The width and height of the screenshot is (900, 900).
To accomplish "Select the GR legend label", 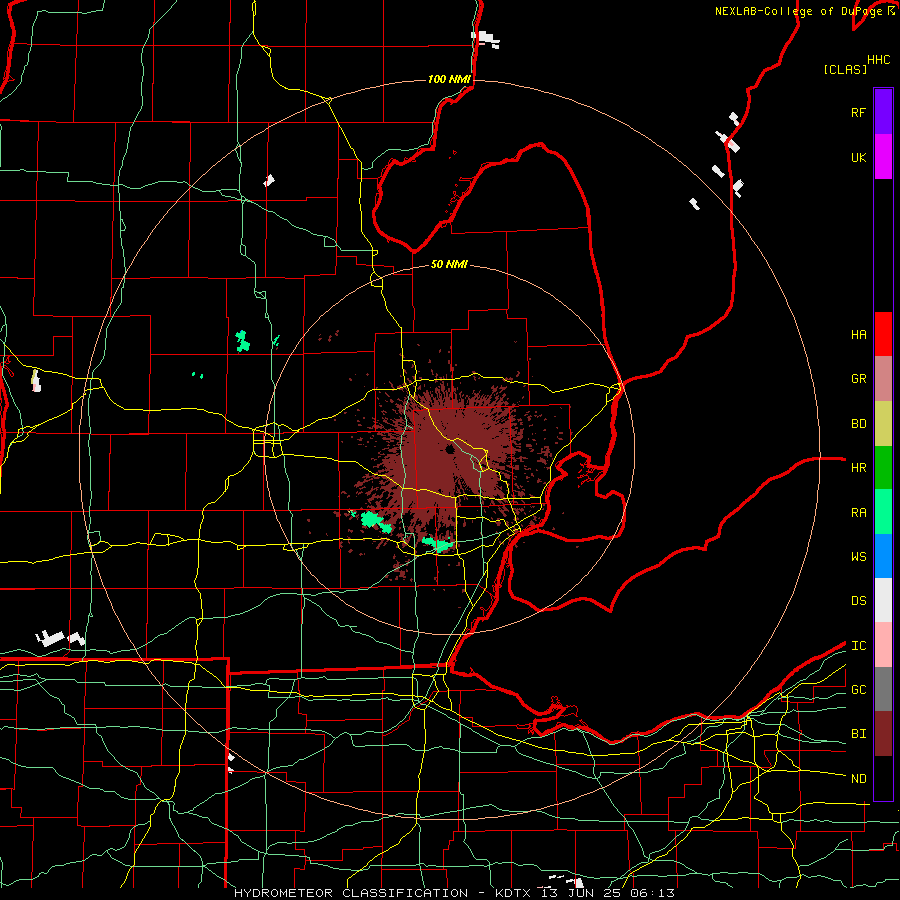I will (x=858, y=379).
